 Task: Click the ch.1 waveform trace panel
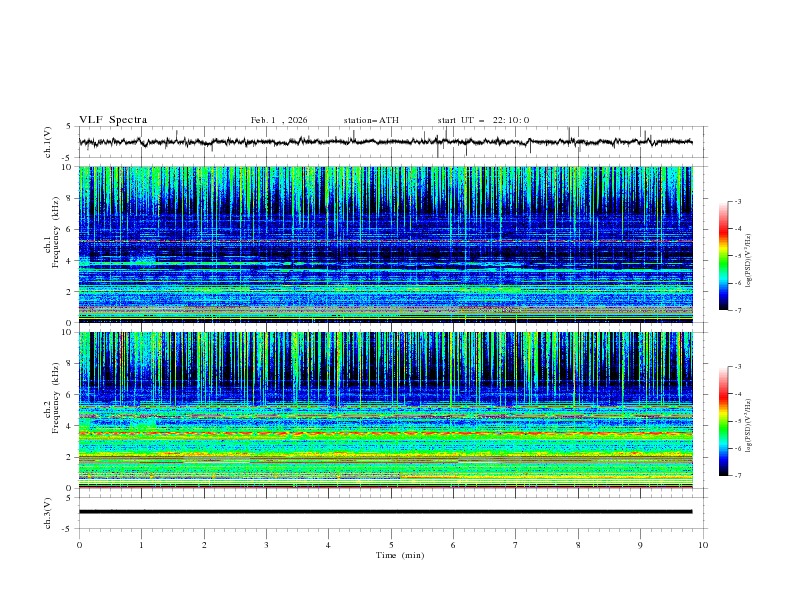390,142
